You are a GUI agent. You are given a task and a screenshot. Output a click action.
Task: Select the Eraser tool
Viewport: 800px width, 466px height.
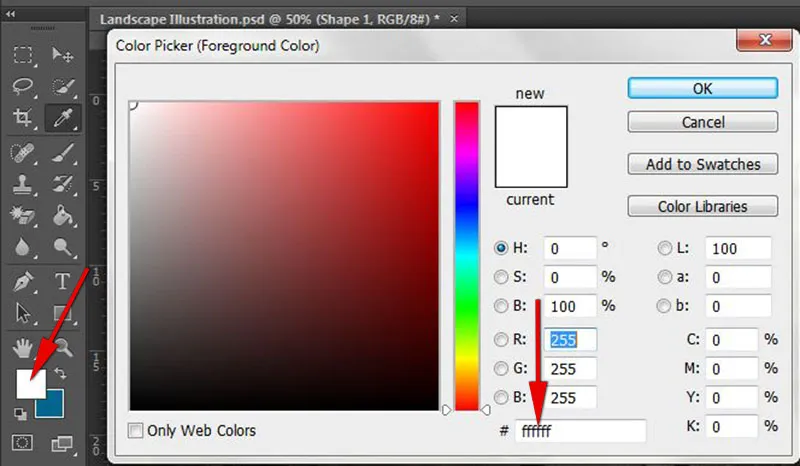tap(22, 215)
